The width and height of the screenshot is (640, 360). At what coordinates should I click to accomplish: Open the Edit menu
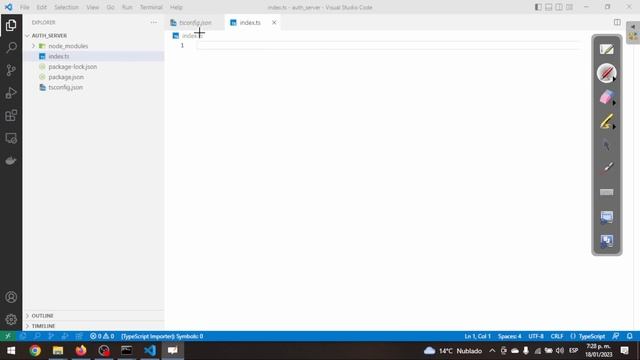tap(41, 7)
